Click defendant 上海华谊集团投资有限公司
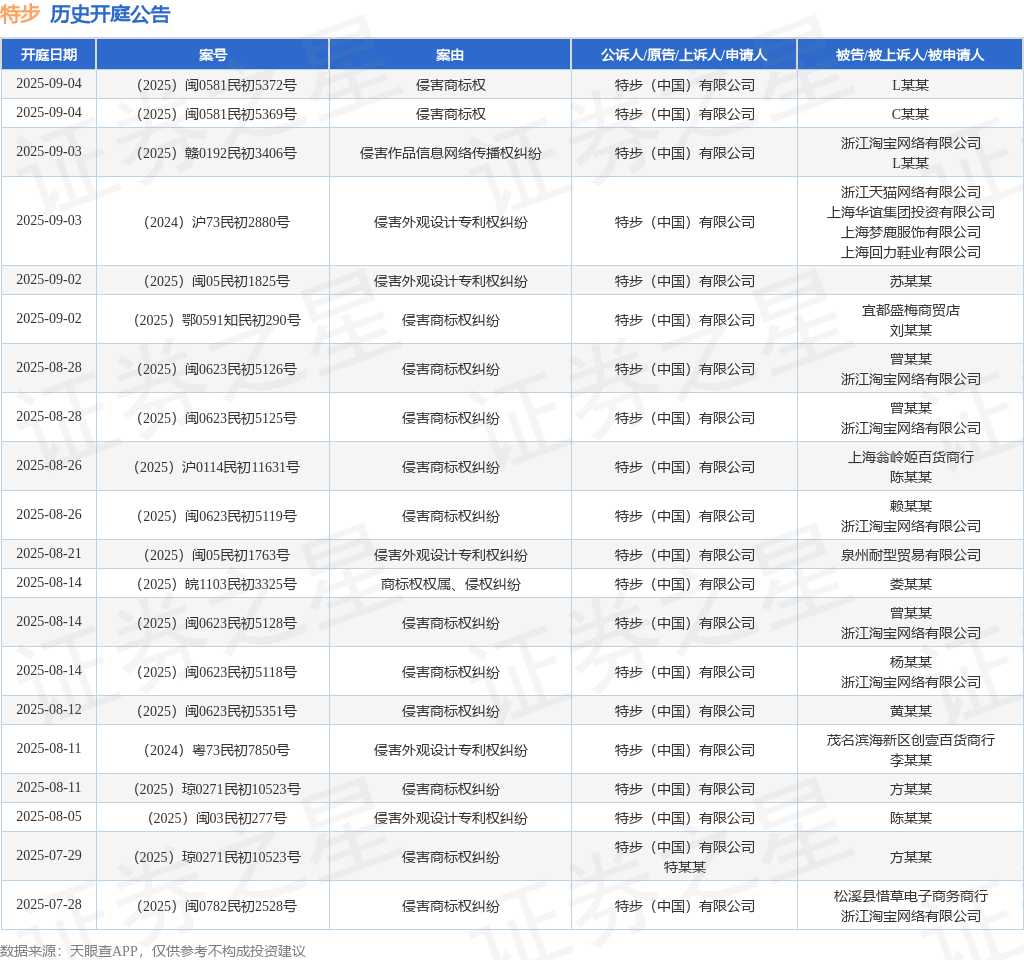The height and width of the screenshot is (960, 1024). click(910, 212)
